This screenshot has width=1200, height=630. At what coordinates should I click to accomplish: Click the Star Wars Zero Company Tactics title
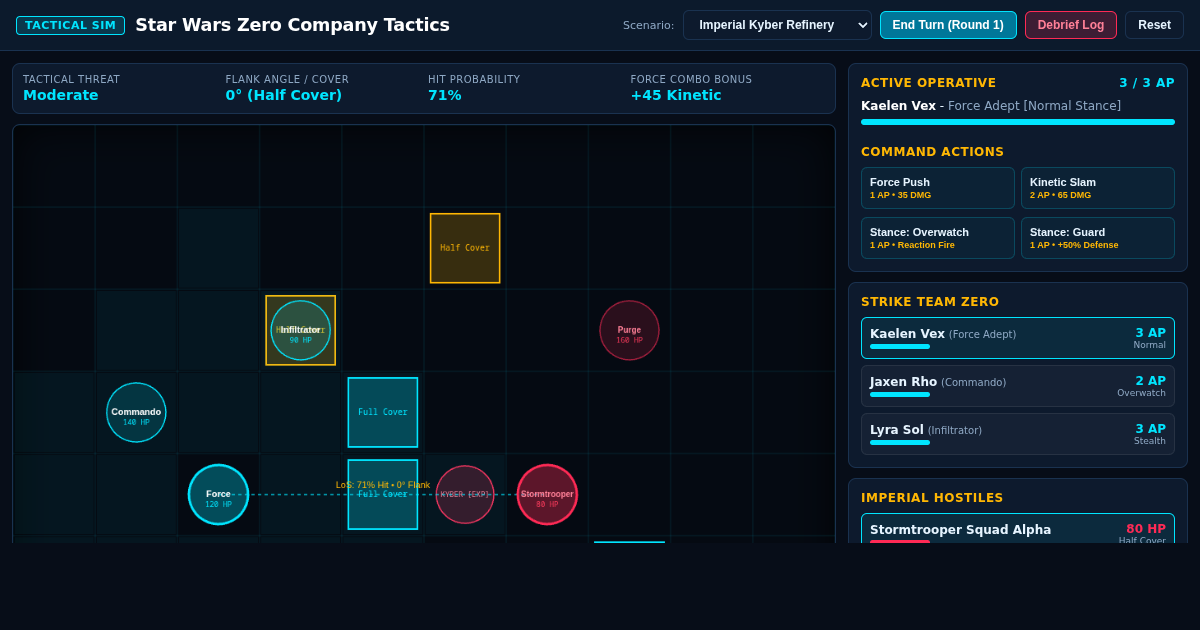[x=293, y=25]
